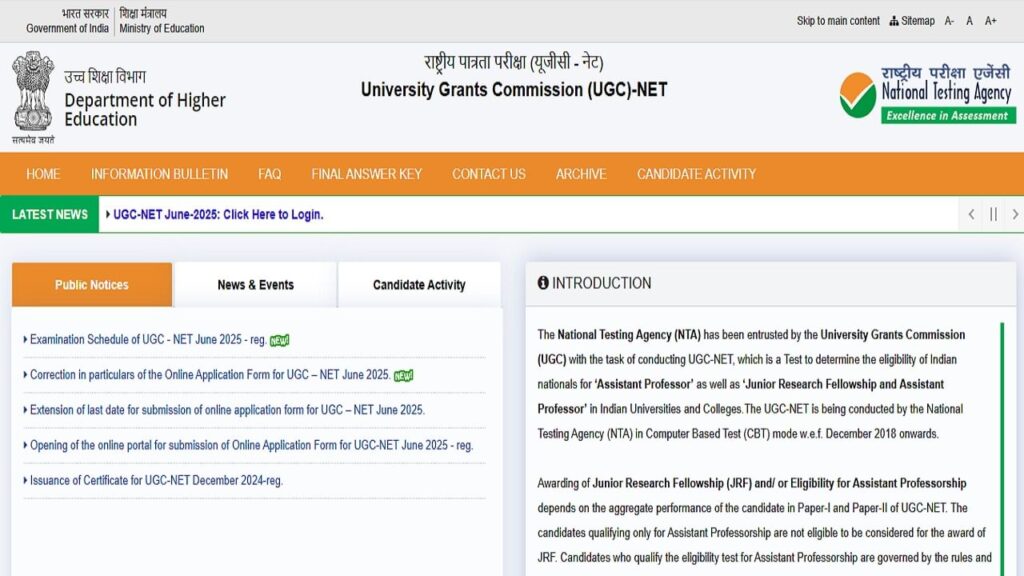1024x576 pixels.
Task: Click the National Testing Agency logo
Action: 927,96
